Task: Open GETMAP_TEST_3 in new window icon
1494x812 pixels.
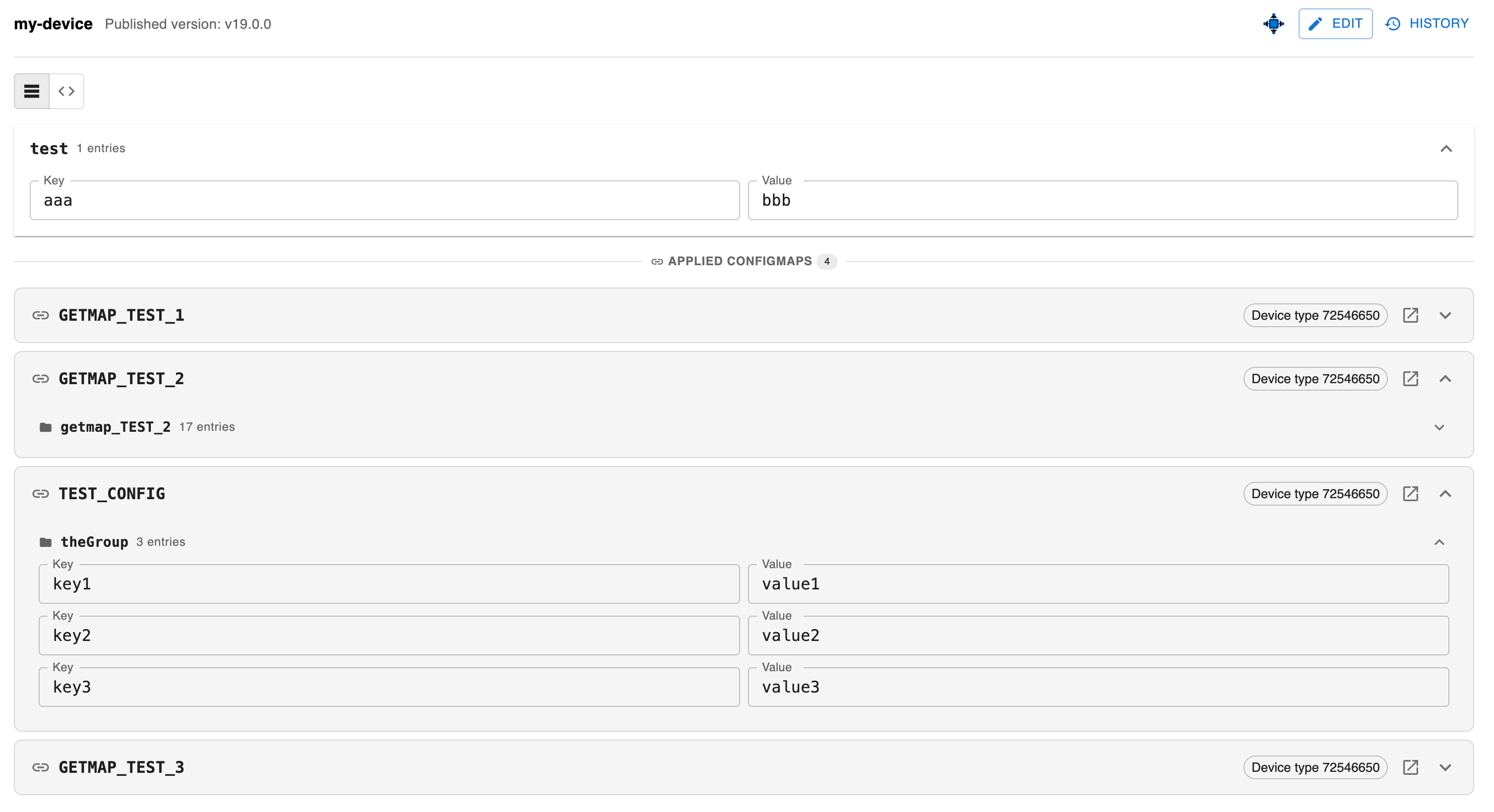Action: (x=1410, y=767)
